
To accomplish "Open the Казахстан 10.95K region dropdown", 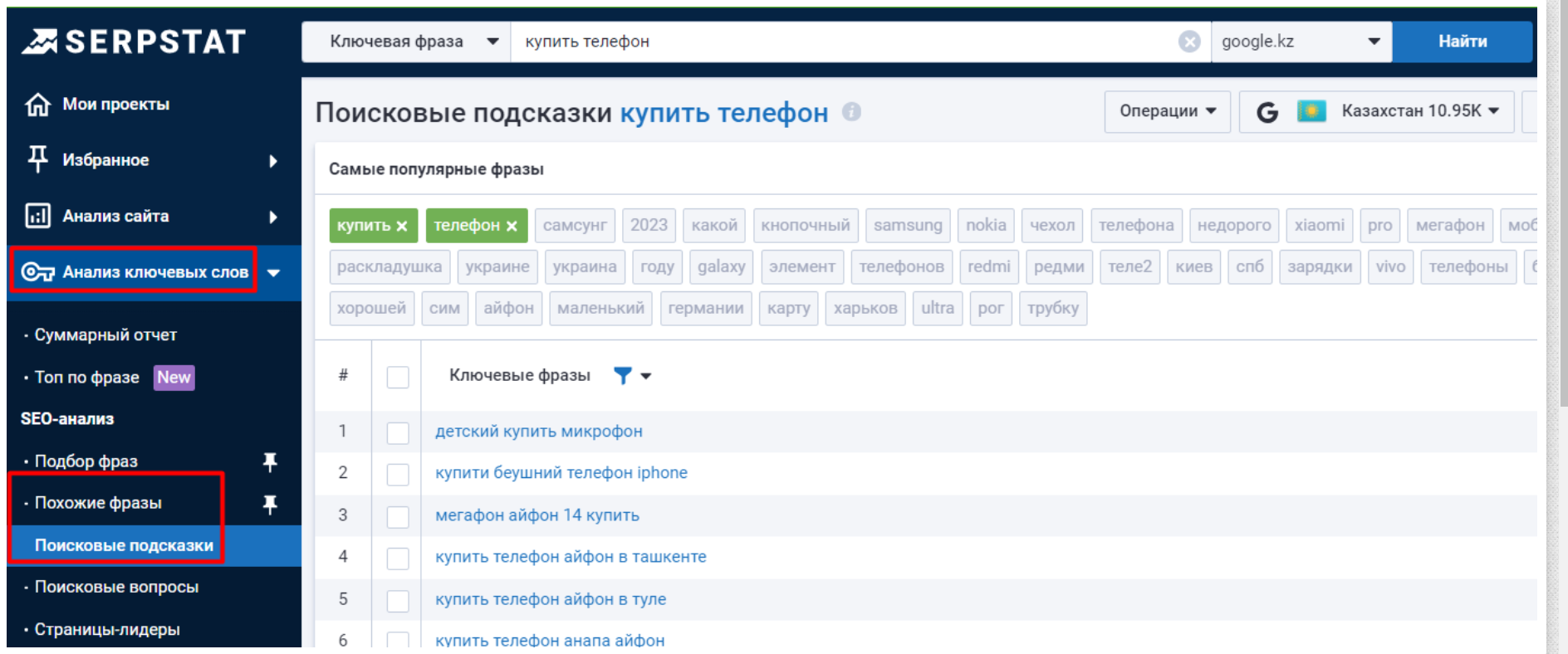I will (x=1377, y=111).
